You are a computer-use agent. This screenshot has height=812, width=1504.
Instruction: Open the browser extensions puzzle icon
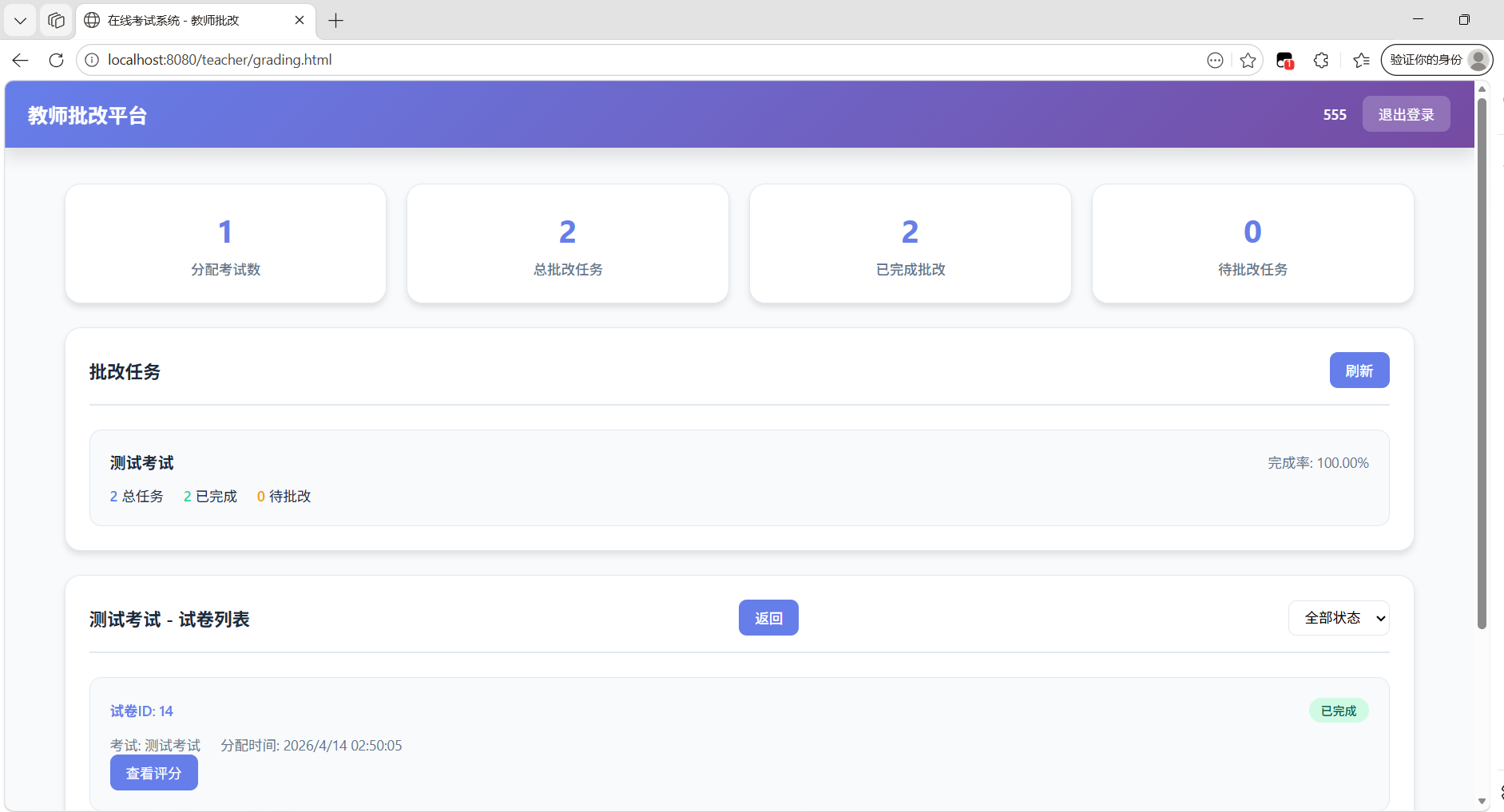click(x=1321, y=60)
